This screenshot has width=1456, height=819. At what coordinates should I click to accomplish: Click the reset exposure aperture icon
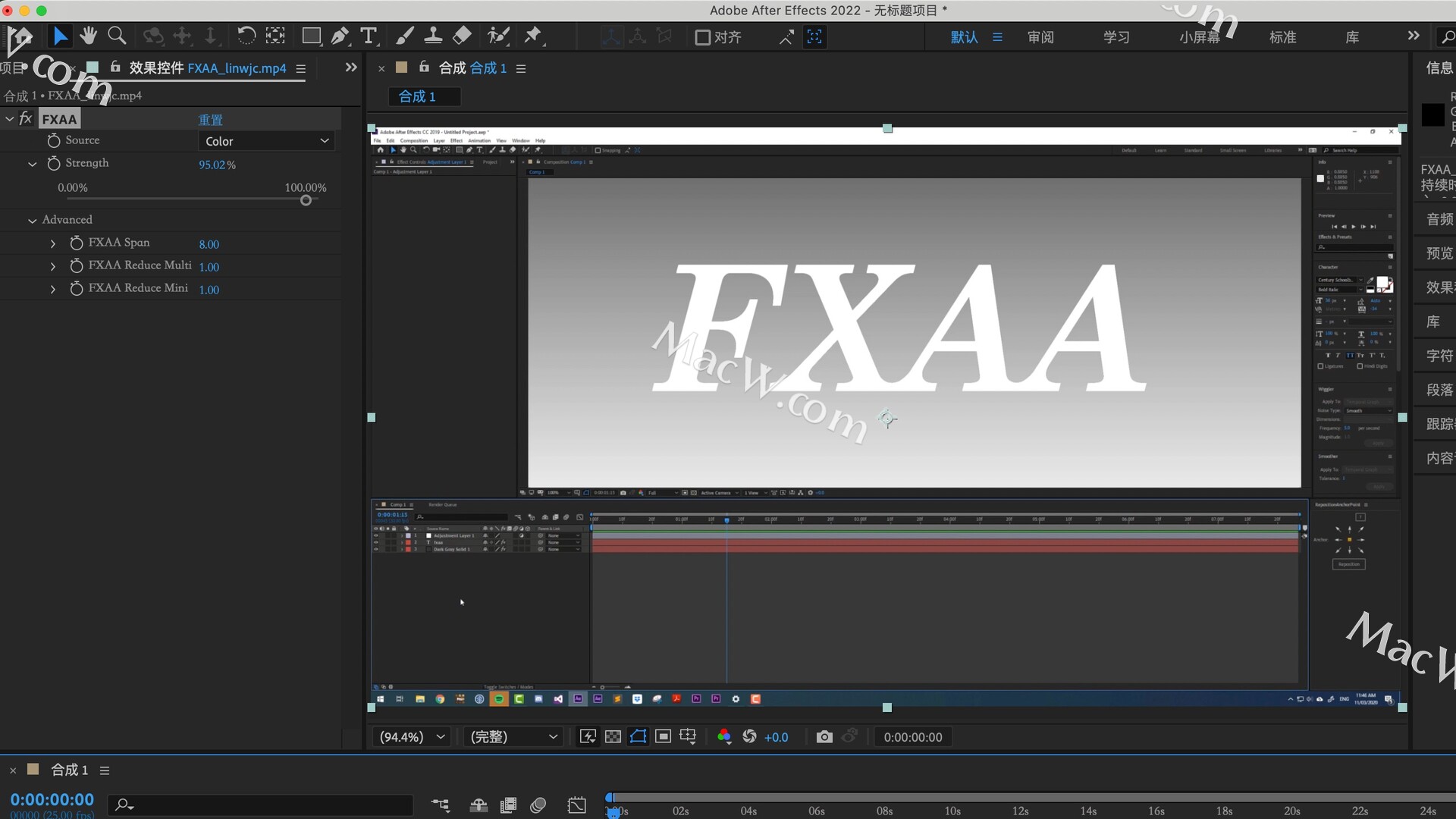(x=749, y=736)
